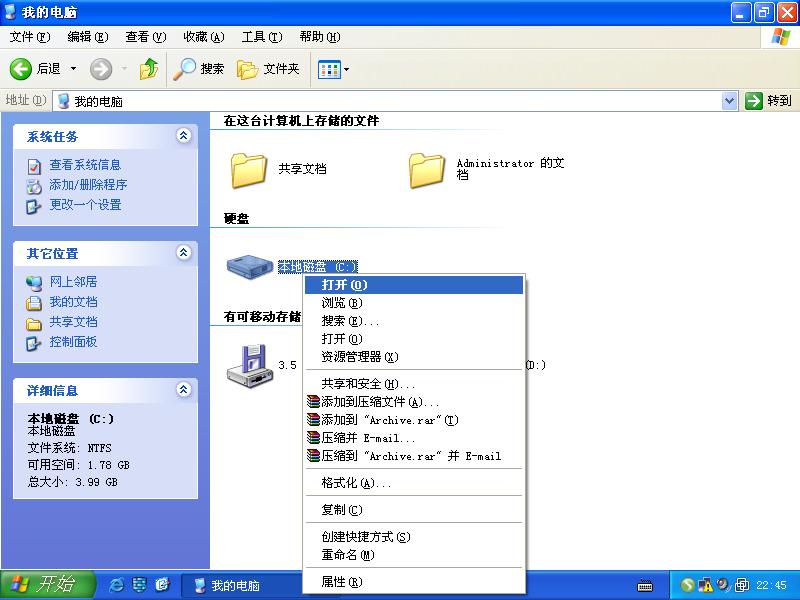This screenshot has width=800, height=600.
Task: Click the 开始 Start button
Action: (47, 585)
